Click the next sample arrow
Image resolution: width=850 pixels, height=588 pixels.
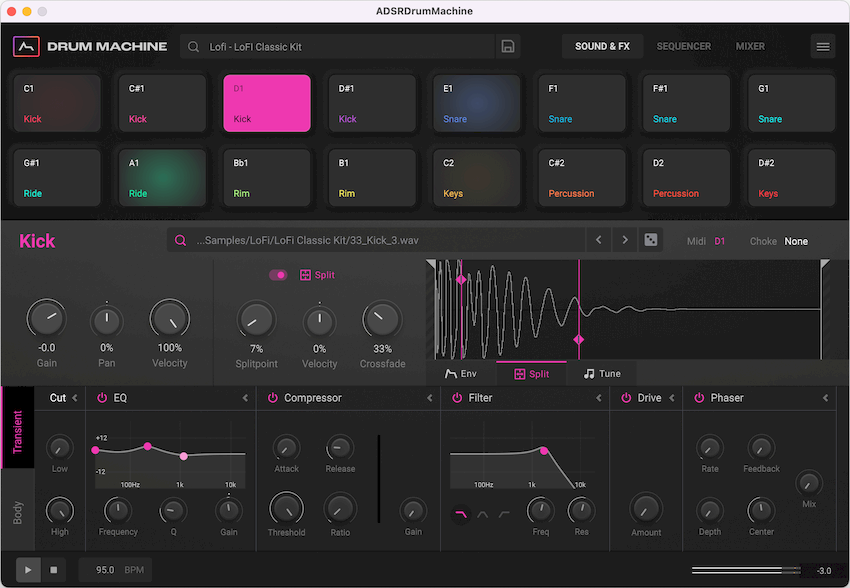point(626,240)
